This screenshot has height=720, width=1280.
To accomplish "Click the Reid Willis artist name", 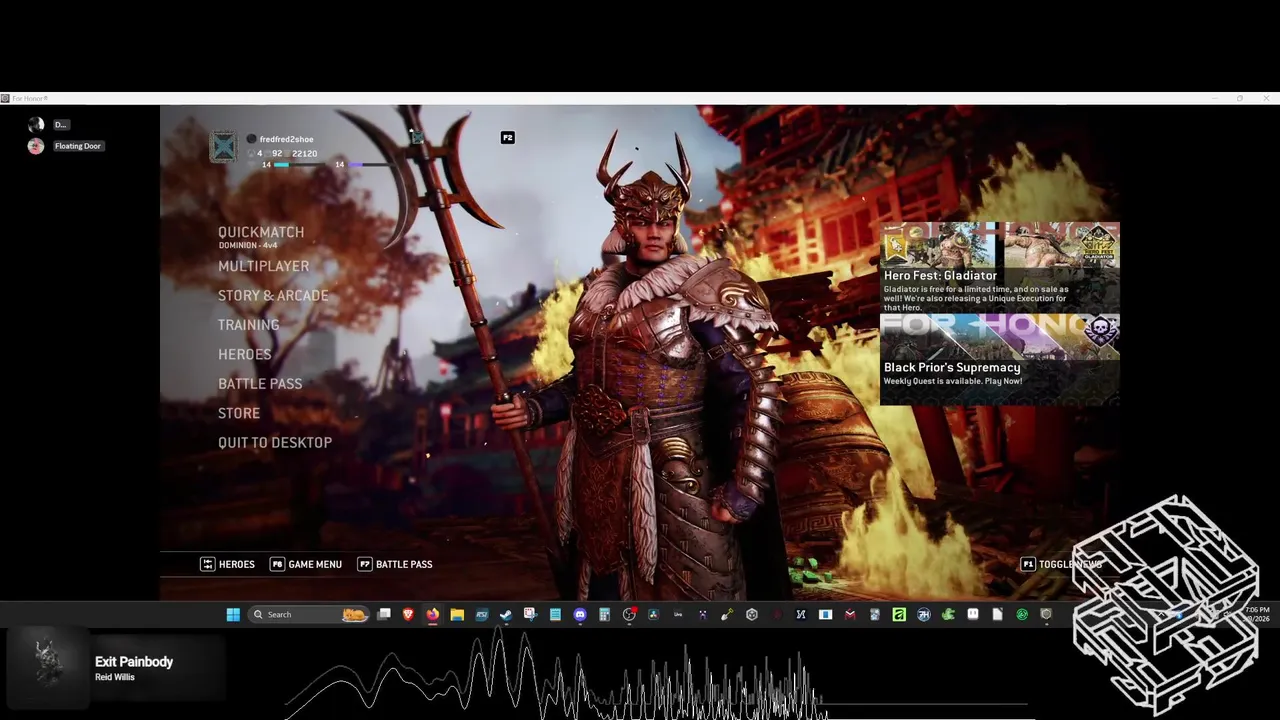I will (115, 677).
